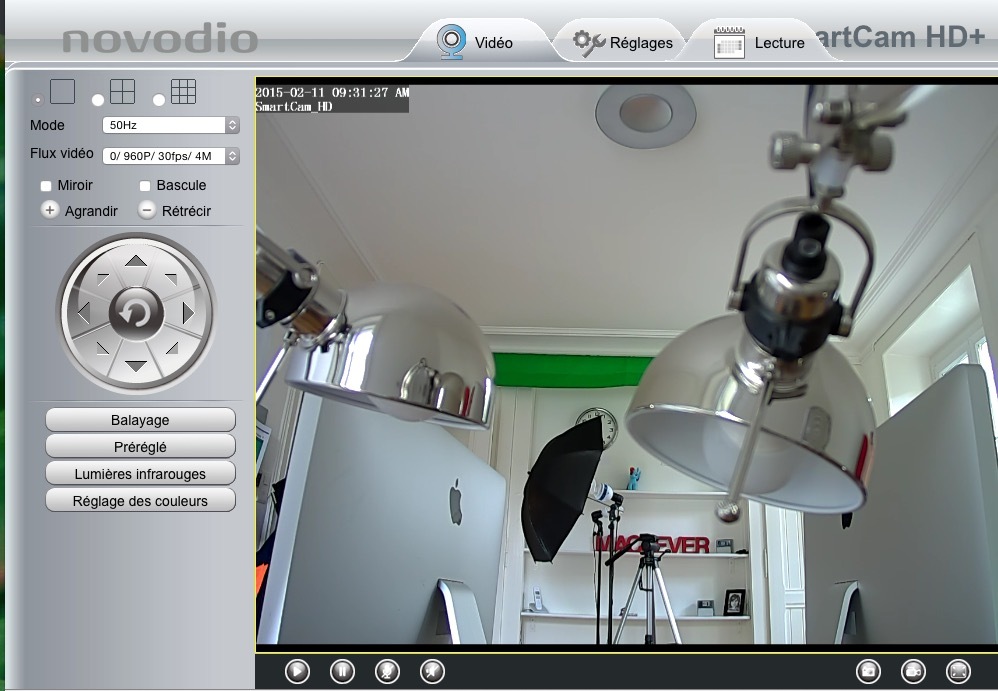
Task: Move camera diagonally down-left
Action: (x=102, y=348)
